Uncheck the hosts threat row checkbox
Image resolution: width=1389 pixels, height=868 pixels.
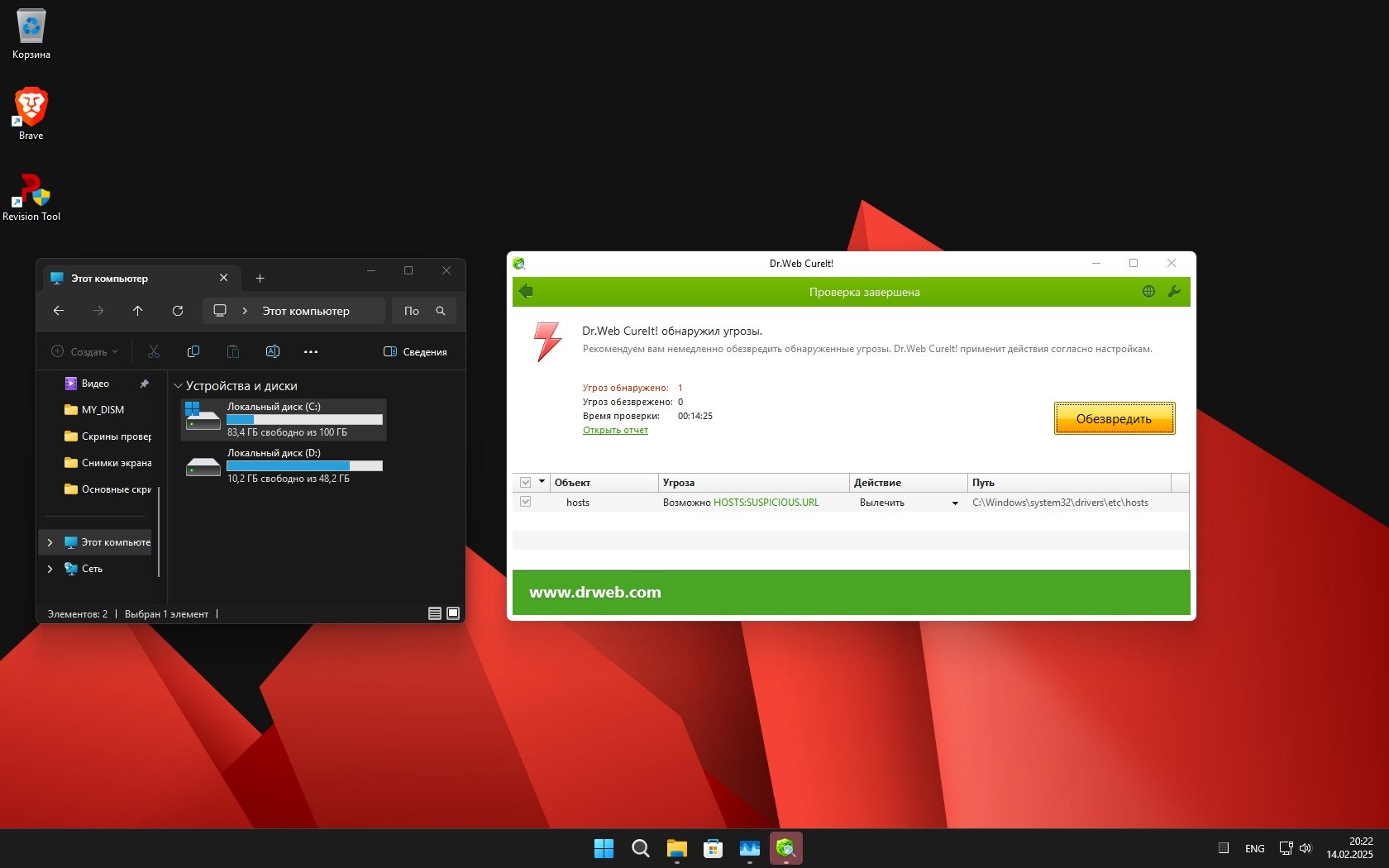point(525,503)
